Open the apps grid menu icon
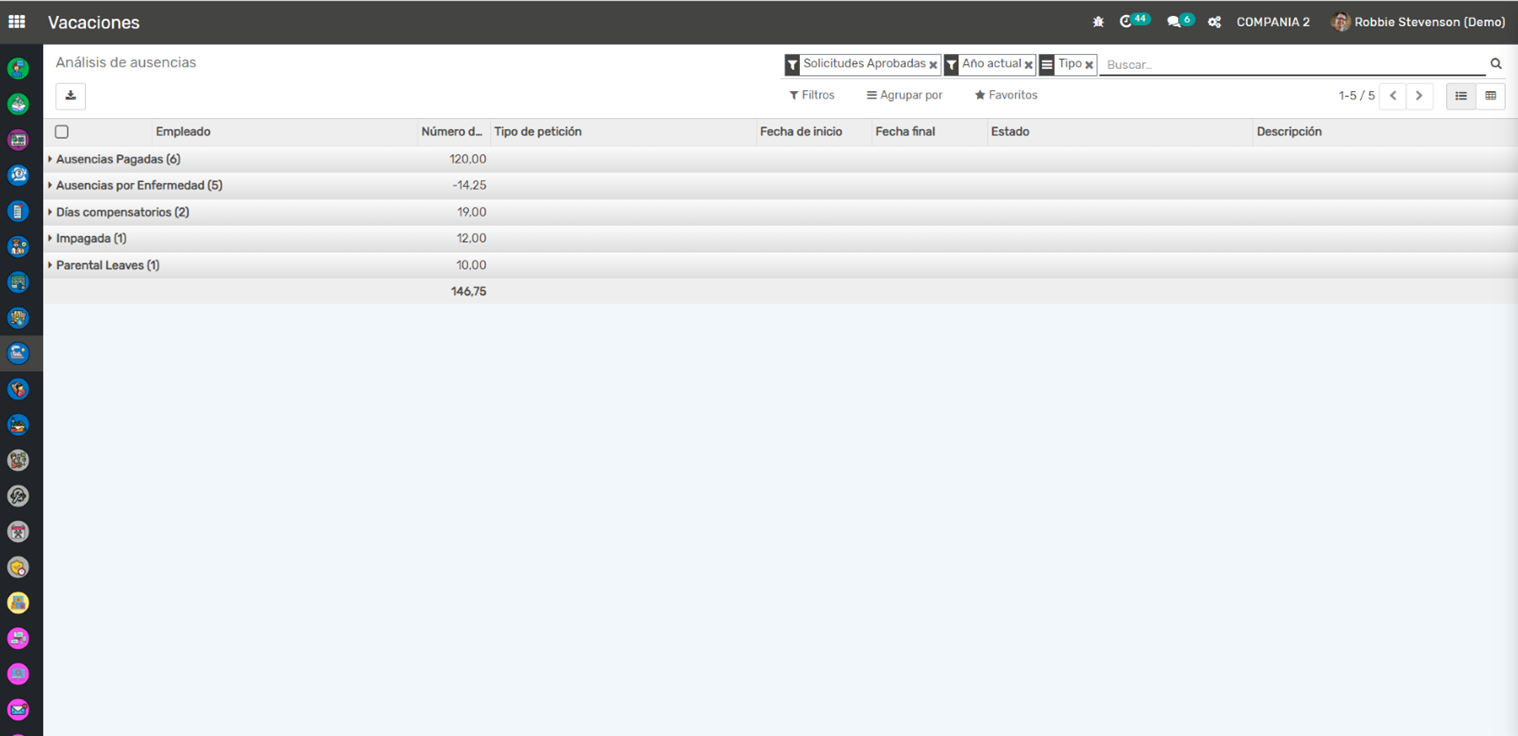1518x736 pixels. (17, 21)
